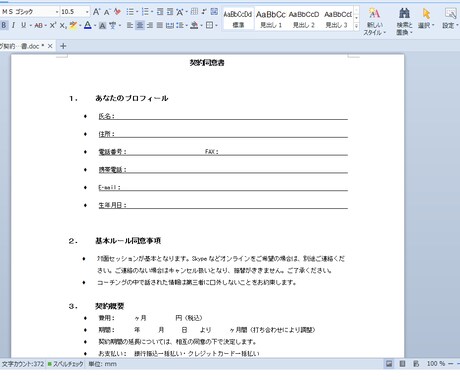Close the .doc document tab
Viewport: 460px width, 380px height.
[x=50, y=46]
